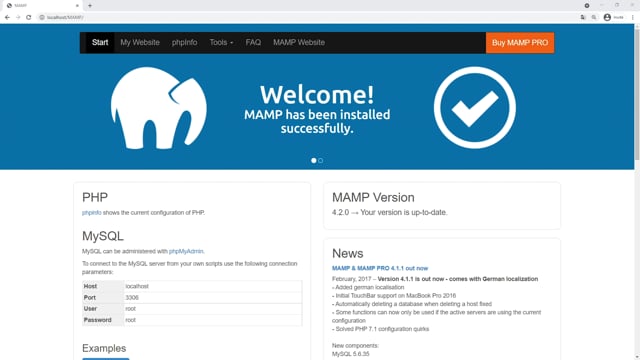The width and height of the screenshot is (640, 360).
Task: Click the '4.2.0 → Your version is up-to-date.' text
Action: [x=389, y=212]
